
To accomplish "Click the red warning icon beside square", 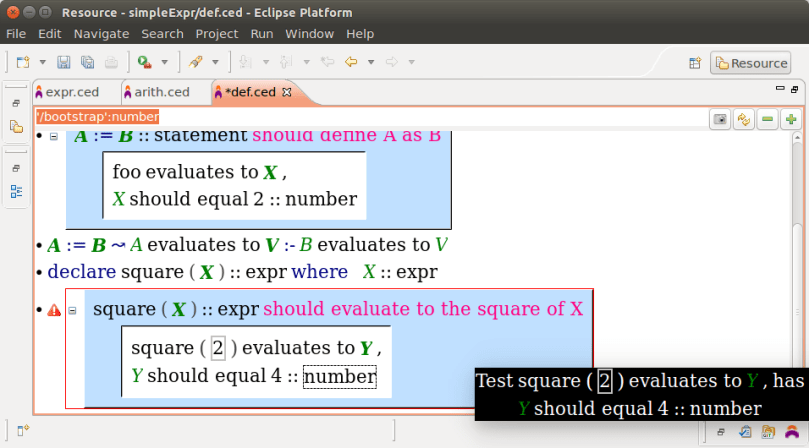I will (54, 310).
